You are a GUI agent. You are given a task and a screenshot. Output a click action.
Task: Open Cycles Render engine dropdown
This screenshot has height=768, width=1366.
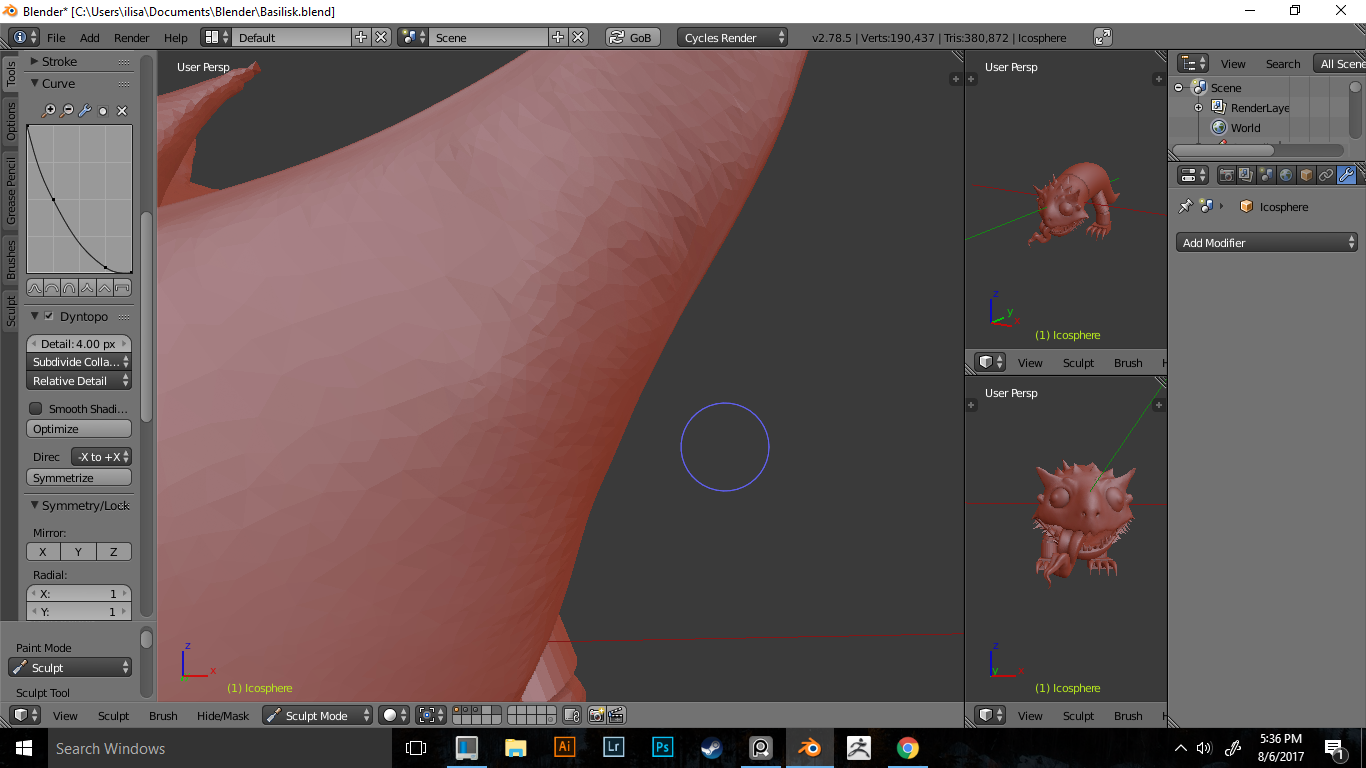point(733,37)
